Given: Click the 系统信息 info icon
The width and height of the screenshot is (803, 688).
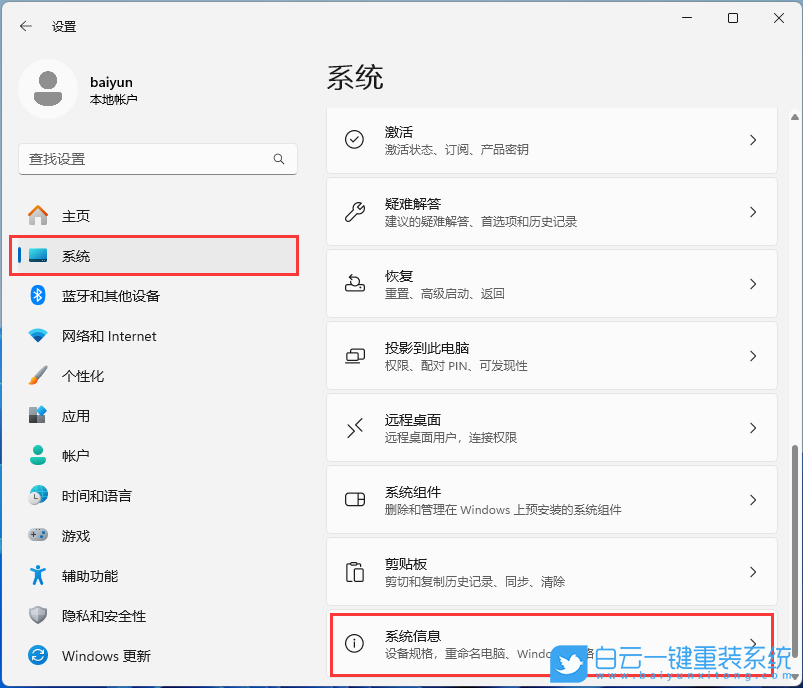Looking at the screenshot, I should point(354,643).
